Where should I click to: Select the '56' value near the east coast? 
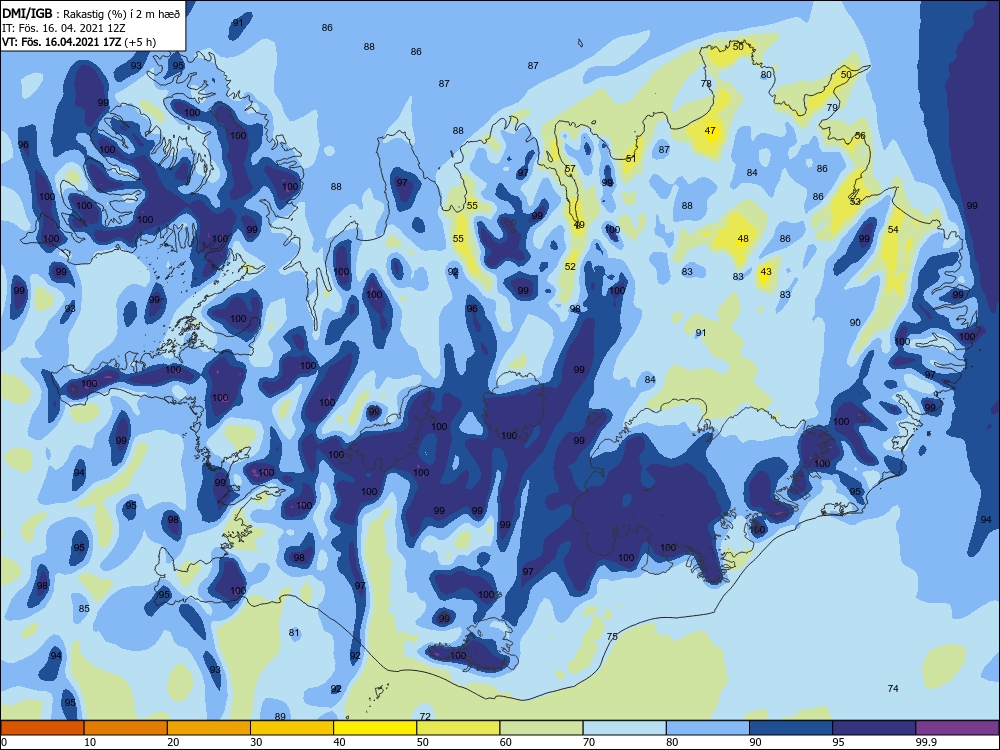[x=860, y=136]
